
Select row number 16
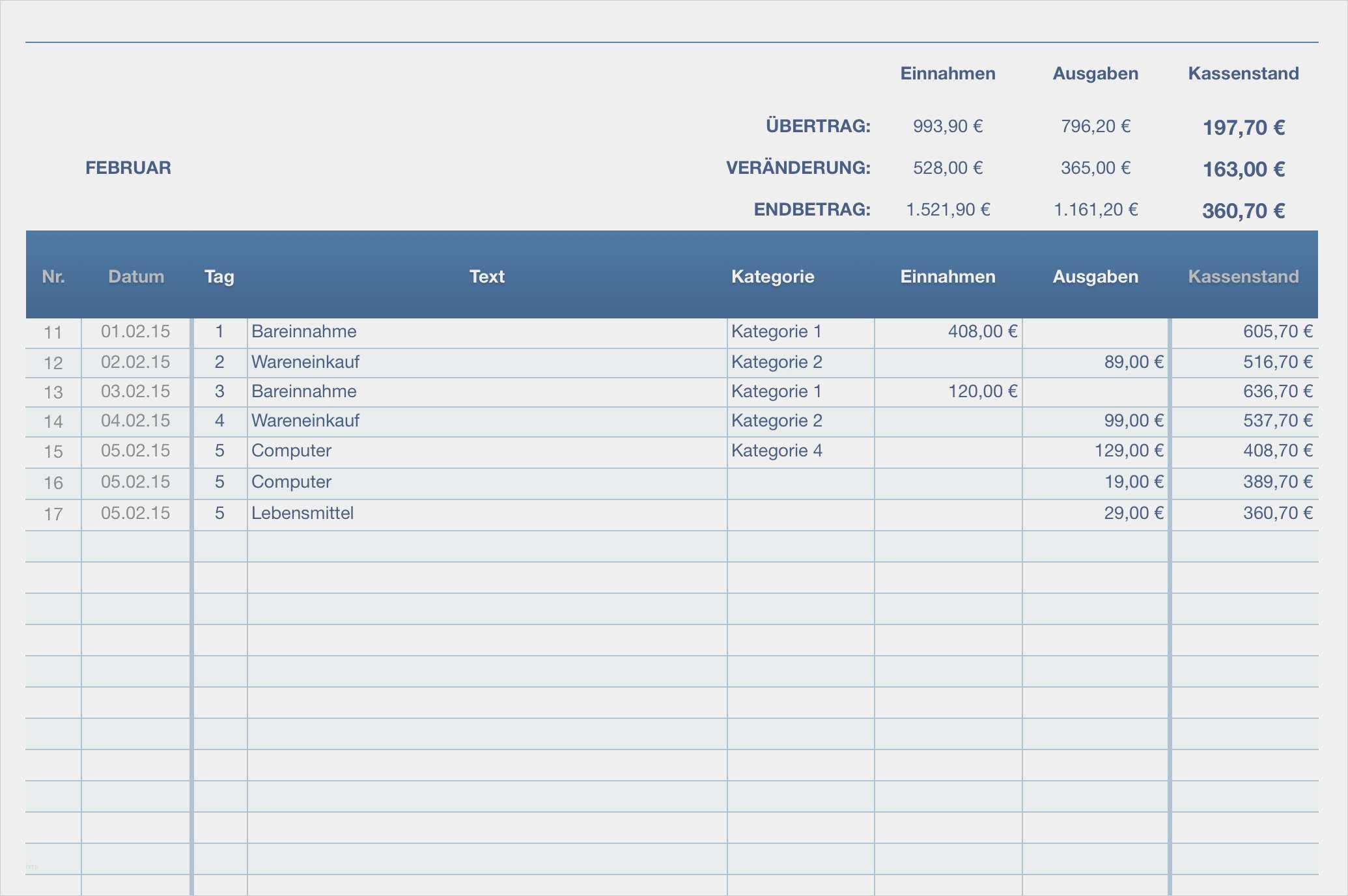click(x=53, y=483)
